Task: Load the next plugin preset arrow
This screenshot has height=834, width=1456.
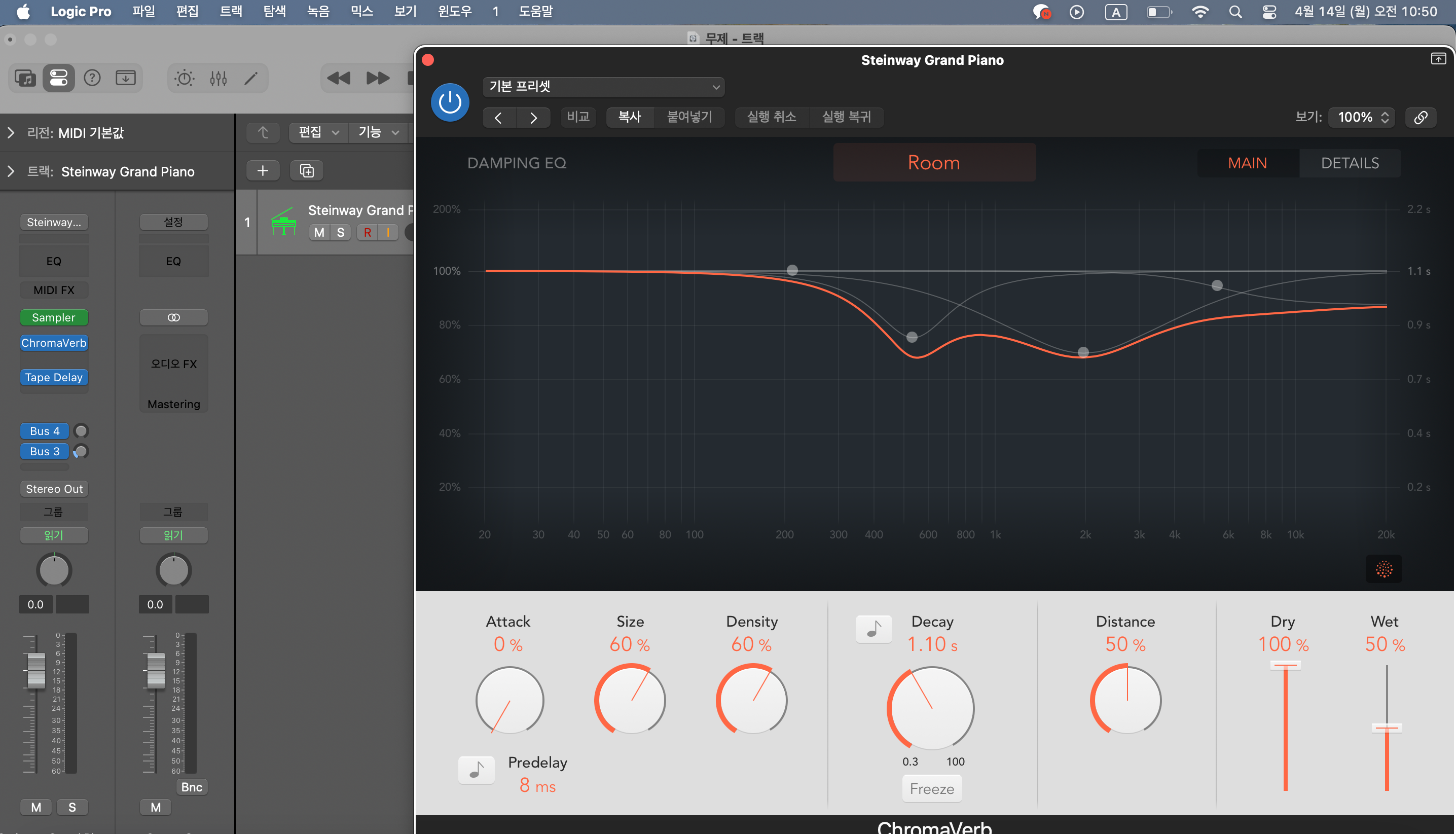Action: tap(534, 118)
